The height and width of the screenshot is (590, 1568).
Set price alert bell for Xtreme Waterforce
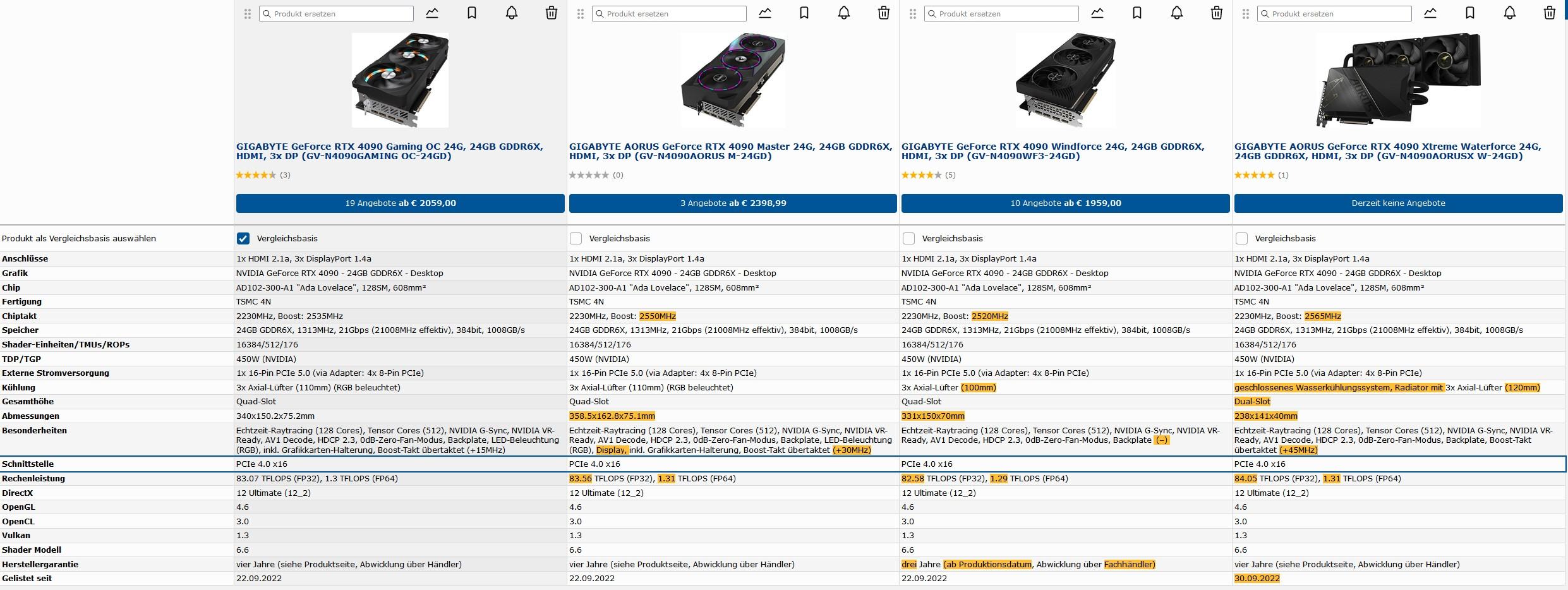coord(1510,13)
